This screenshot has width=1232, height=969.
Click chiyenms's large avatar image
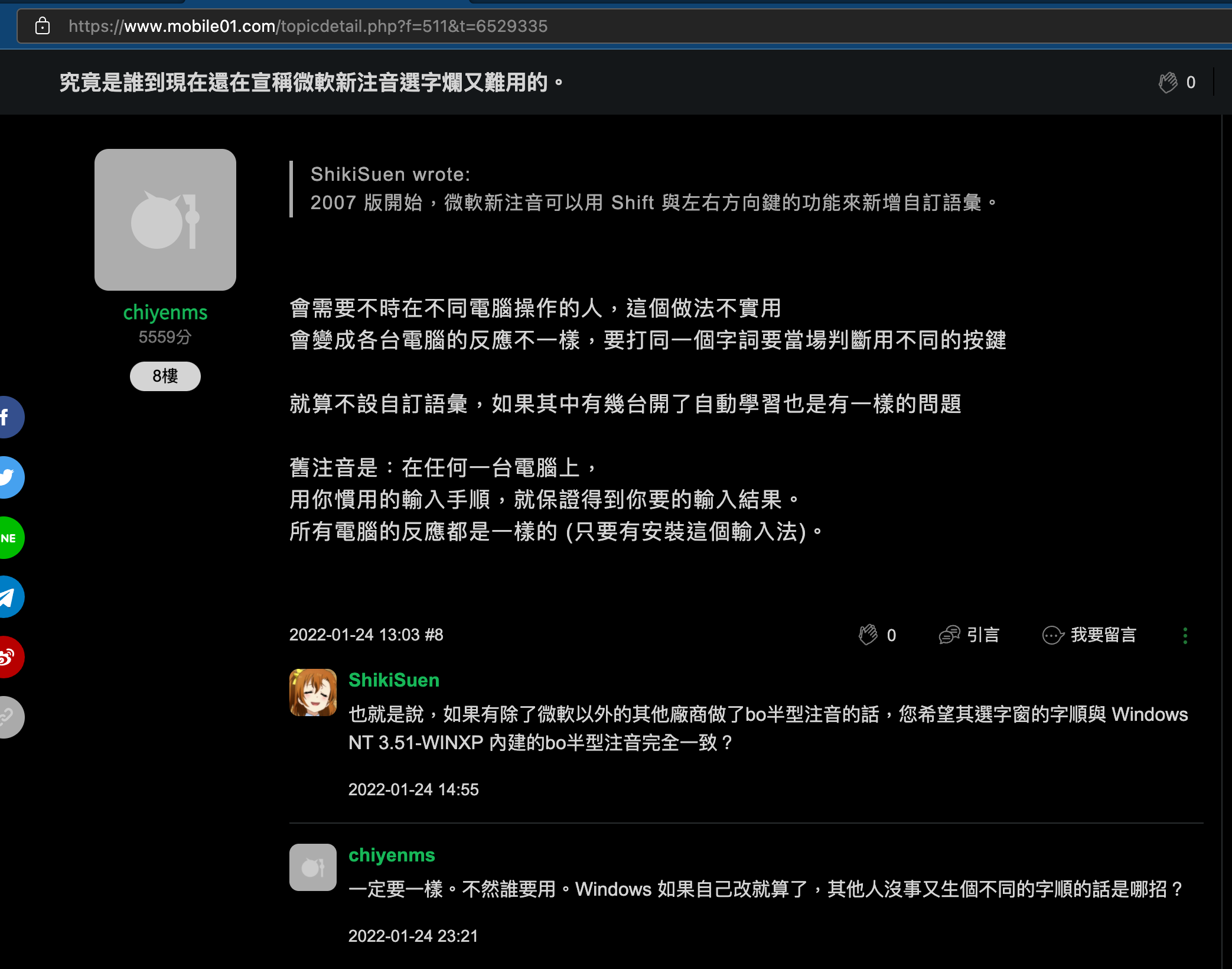165,219
